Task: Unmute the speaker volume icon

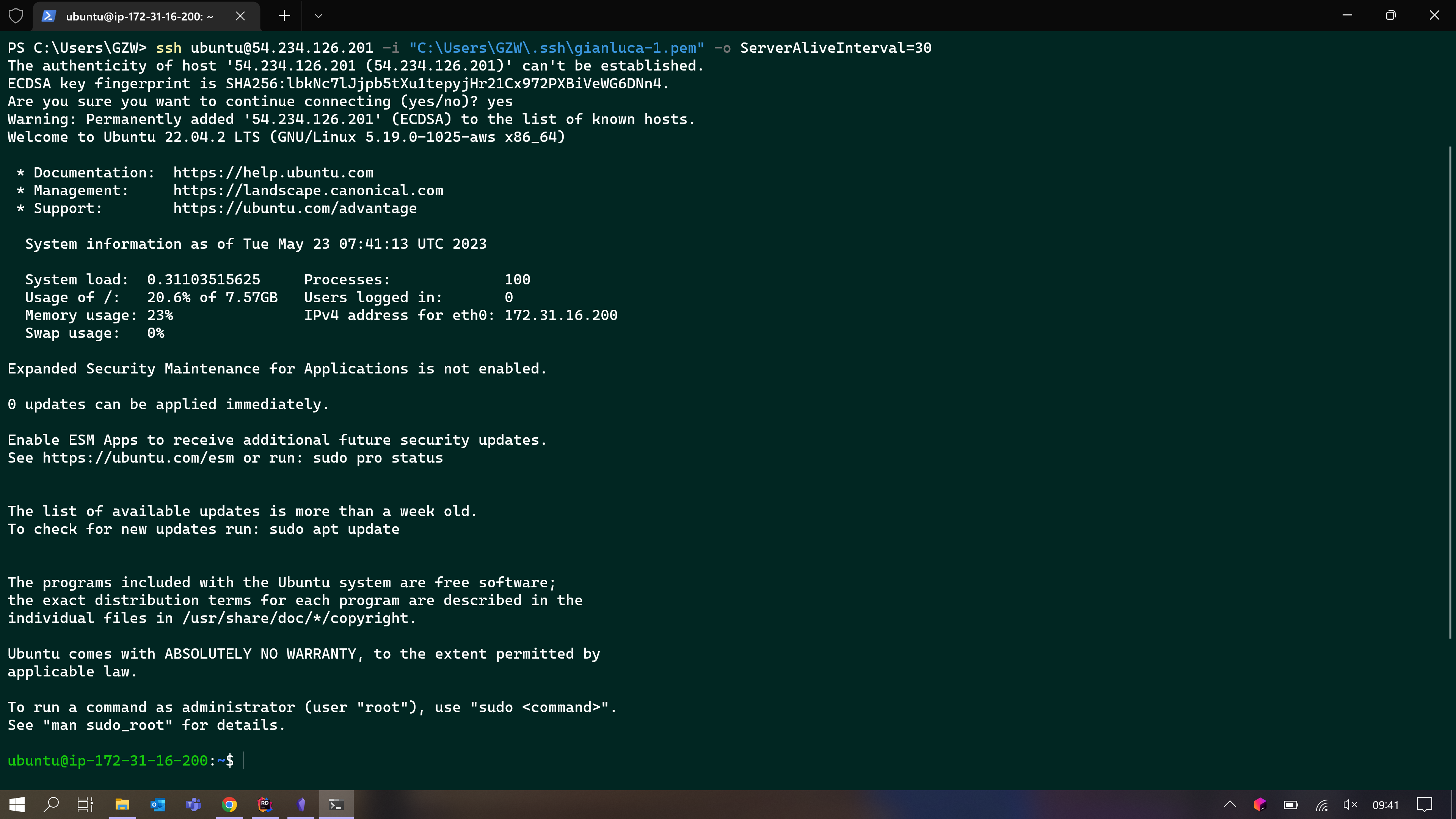Action: pos(1350,804)
